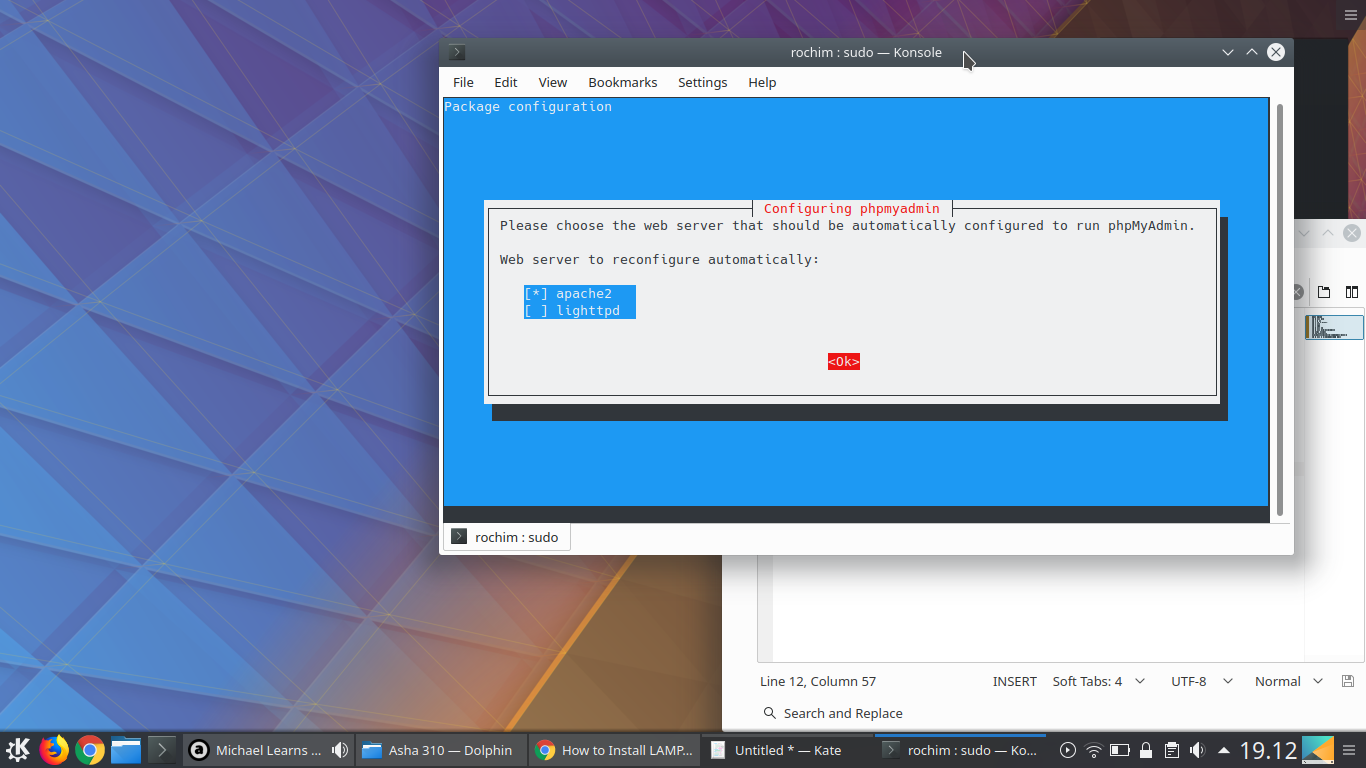Select the rochim : sudo terminal tab
The height and width of the screenshot is (768, 1366).
tap(506, 537)
